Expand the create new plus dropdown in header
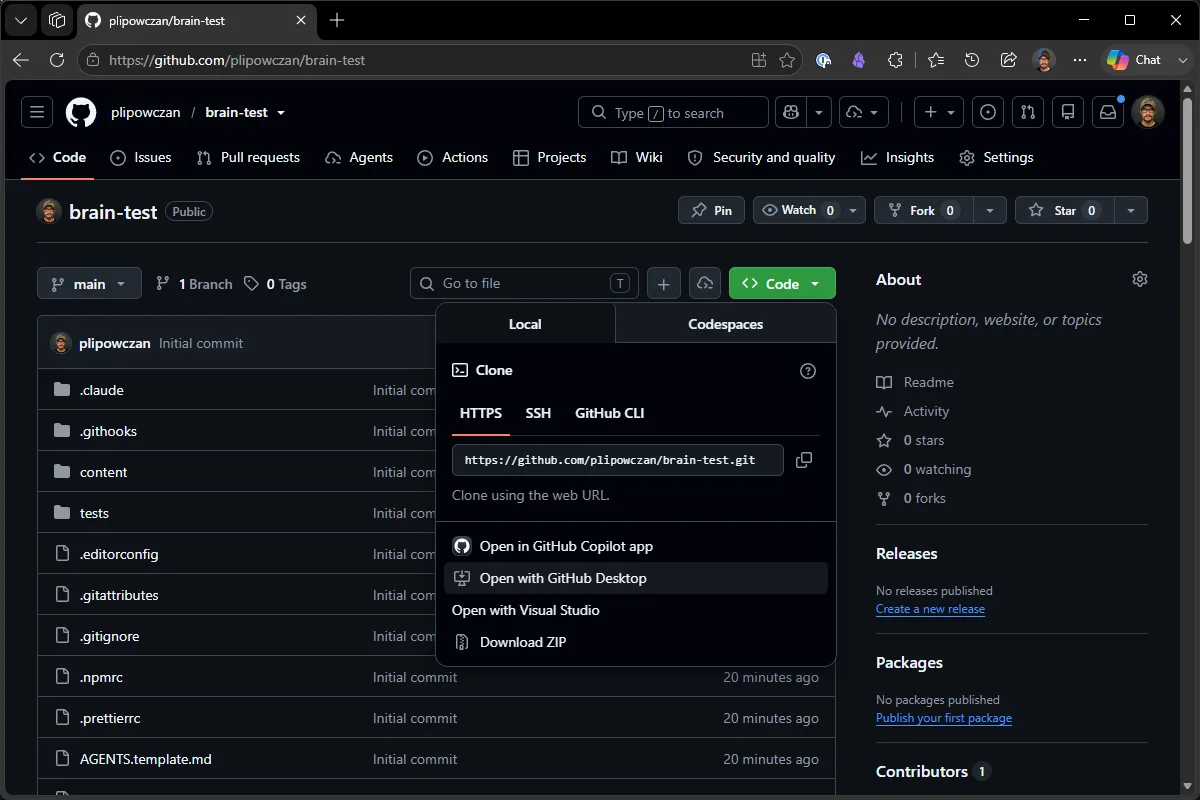This screenshot has height=800, width=1200. 939,112
